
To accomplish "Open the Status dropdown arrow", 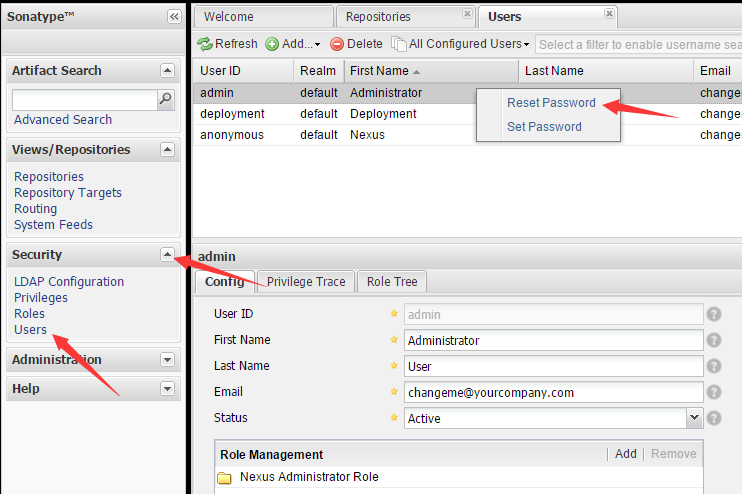I will point(694,418).
